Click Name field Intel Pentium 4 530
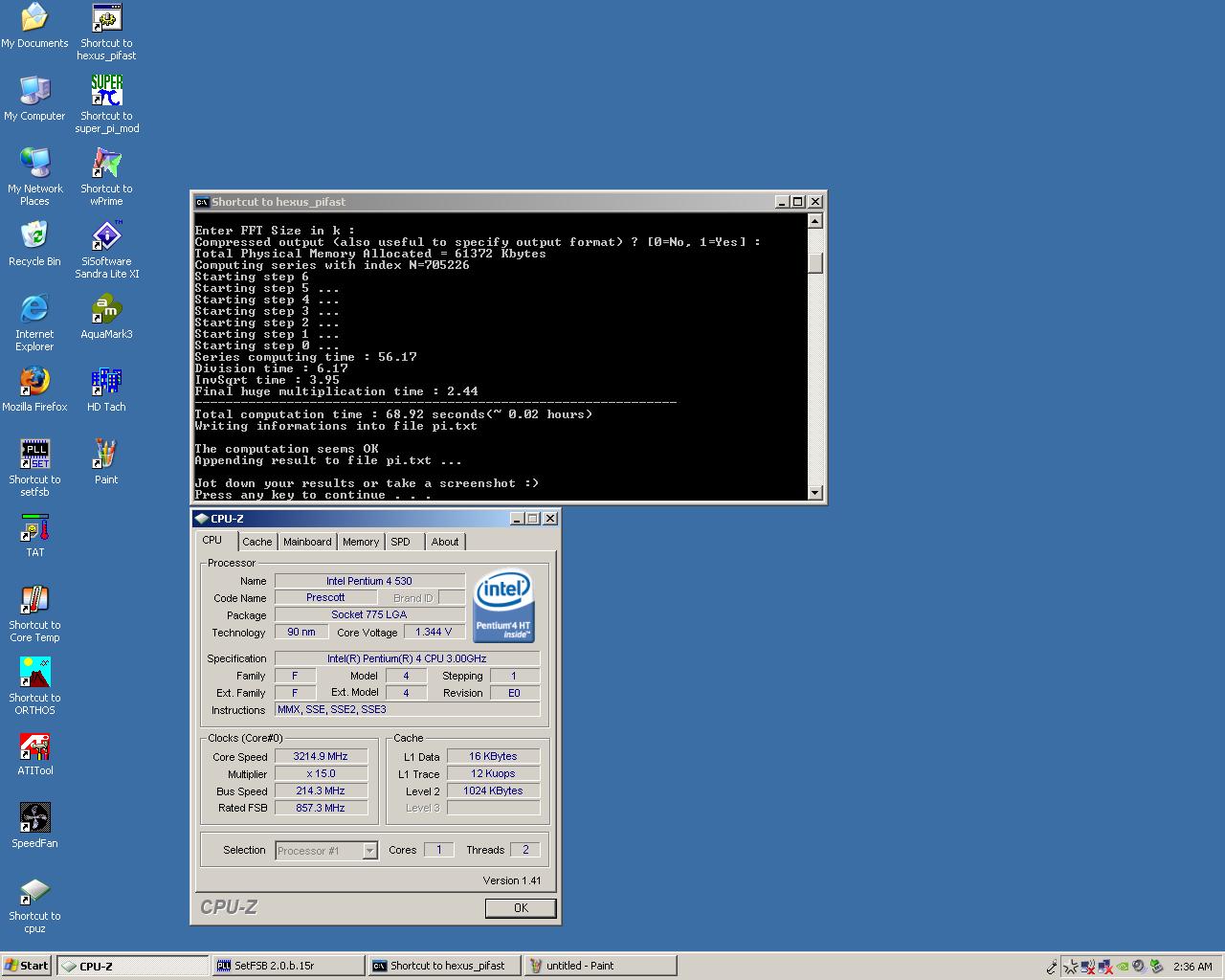 [x=369, y=581]
